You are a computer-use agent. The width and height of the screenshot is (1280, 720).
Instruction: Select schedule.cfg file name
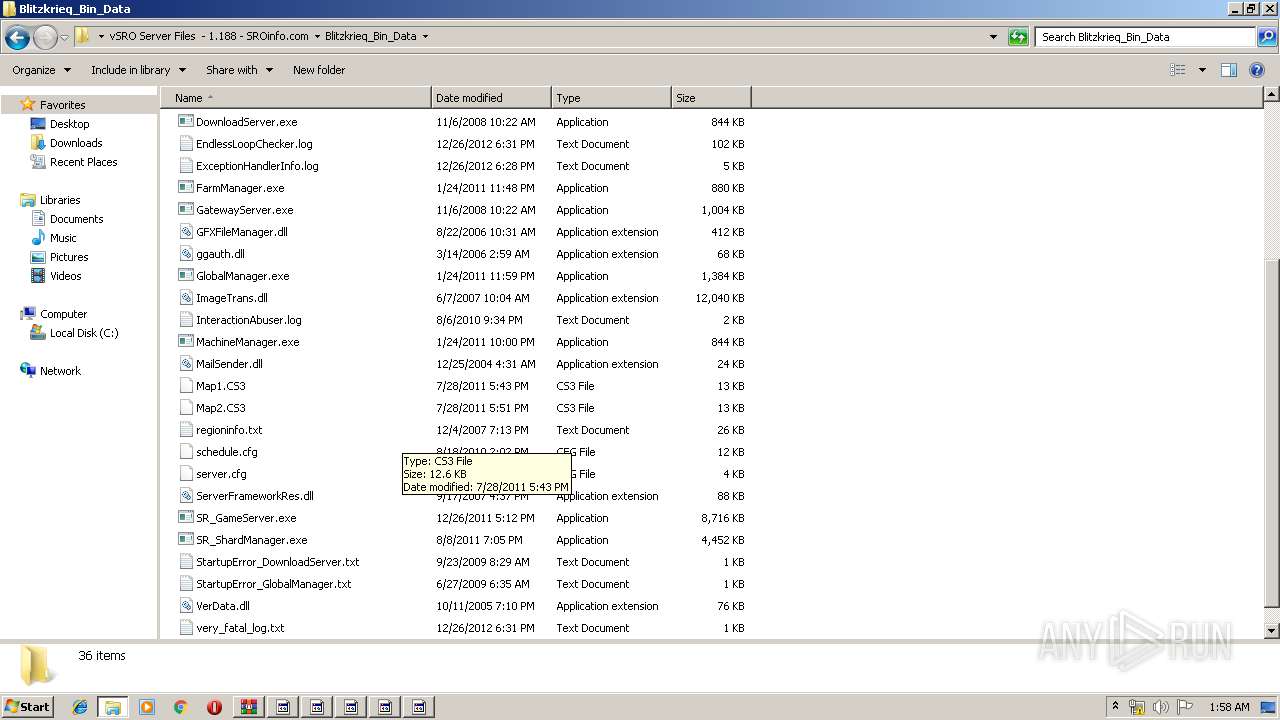(x=226, y=452)
